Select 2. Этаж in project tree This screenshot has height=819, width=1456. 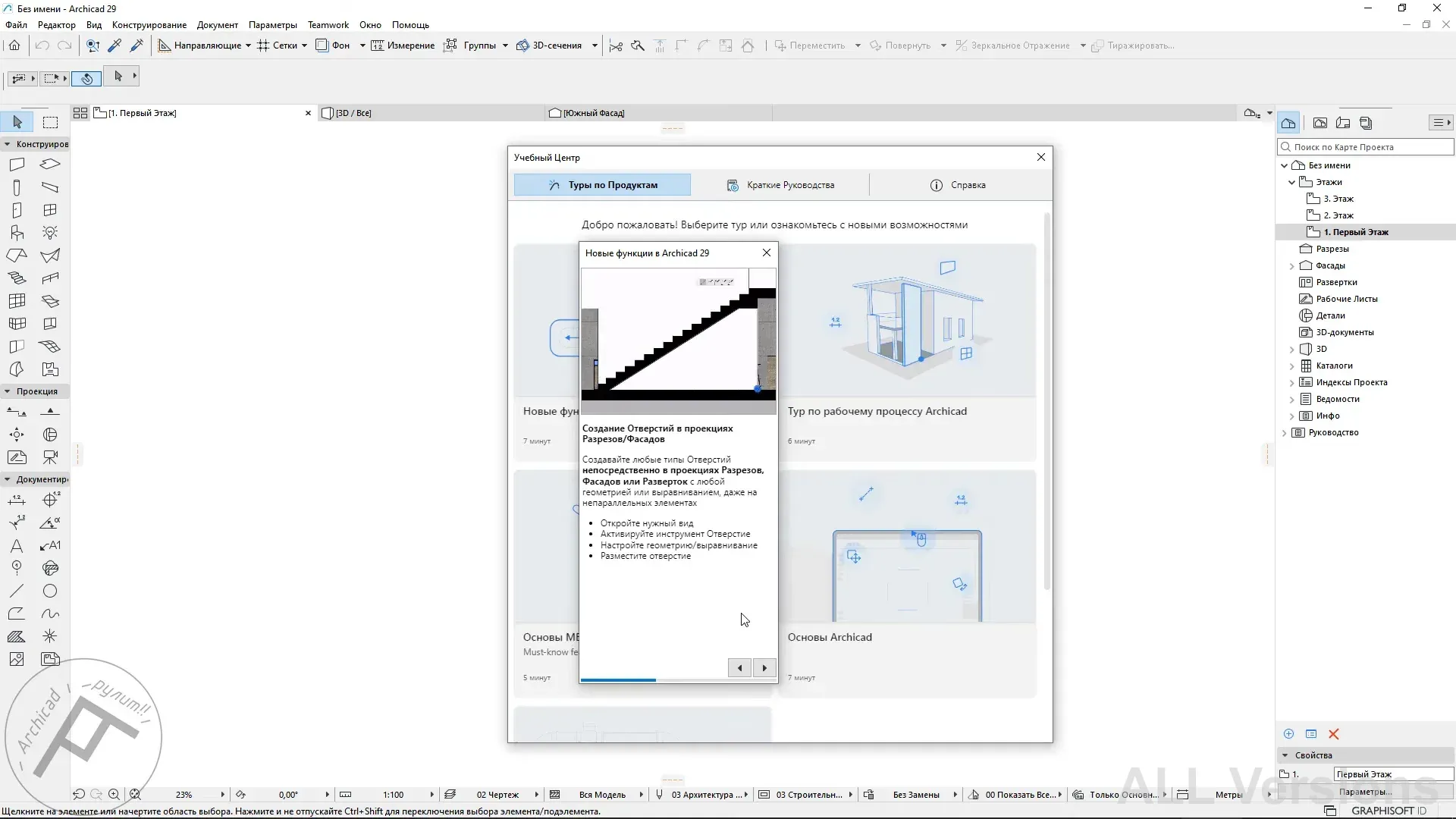(x=1338, y=215)
